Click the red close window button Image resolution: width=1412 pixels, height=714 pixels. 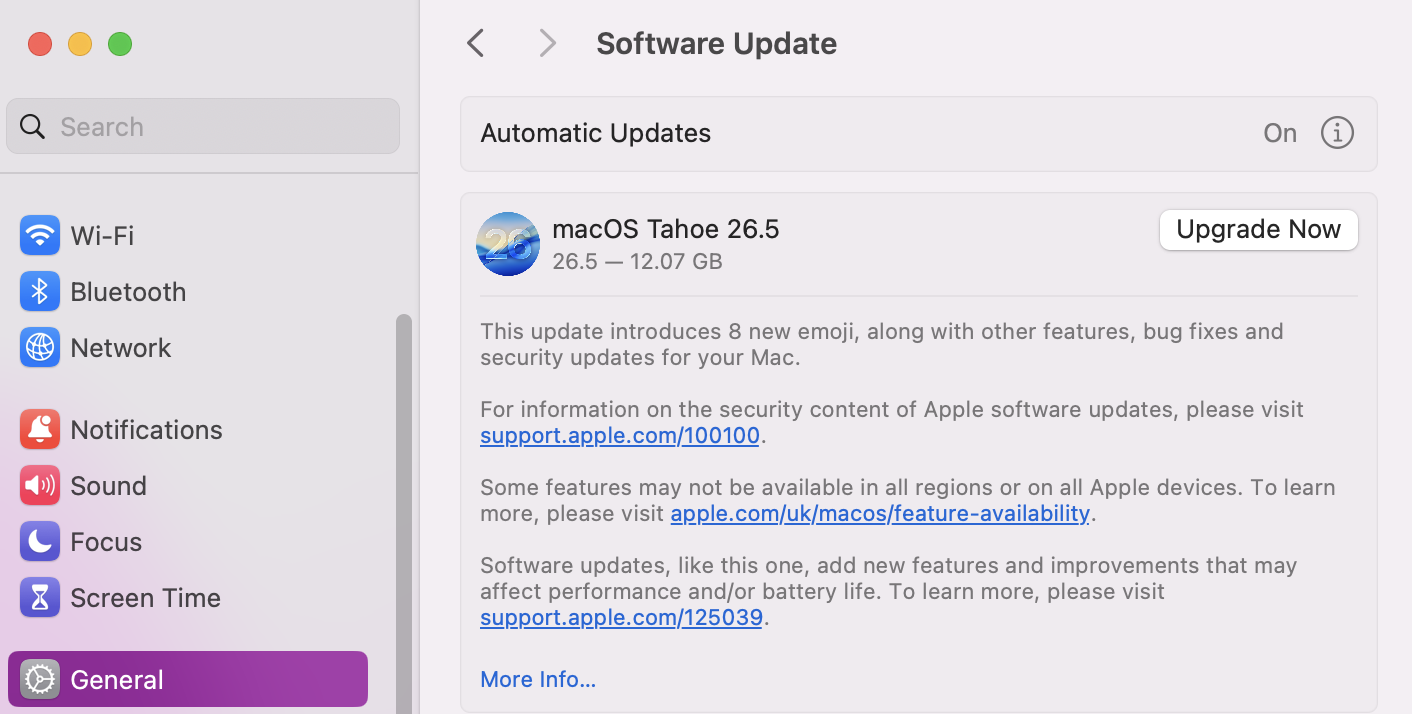pos(40,44)
